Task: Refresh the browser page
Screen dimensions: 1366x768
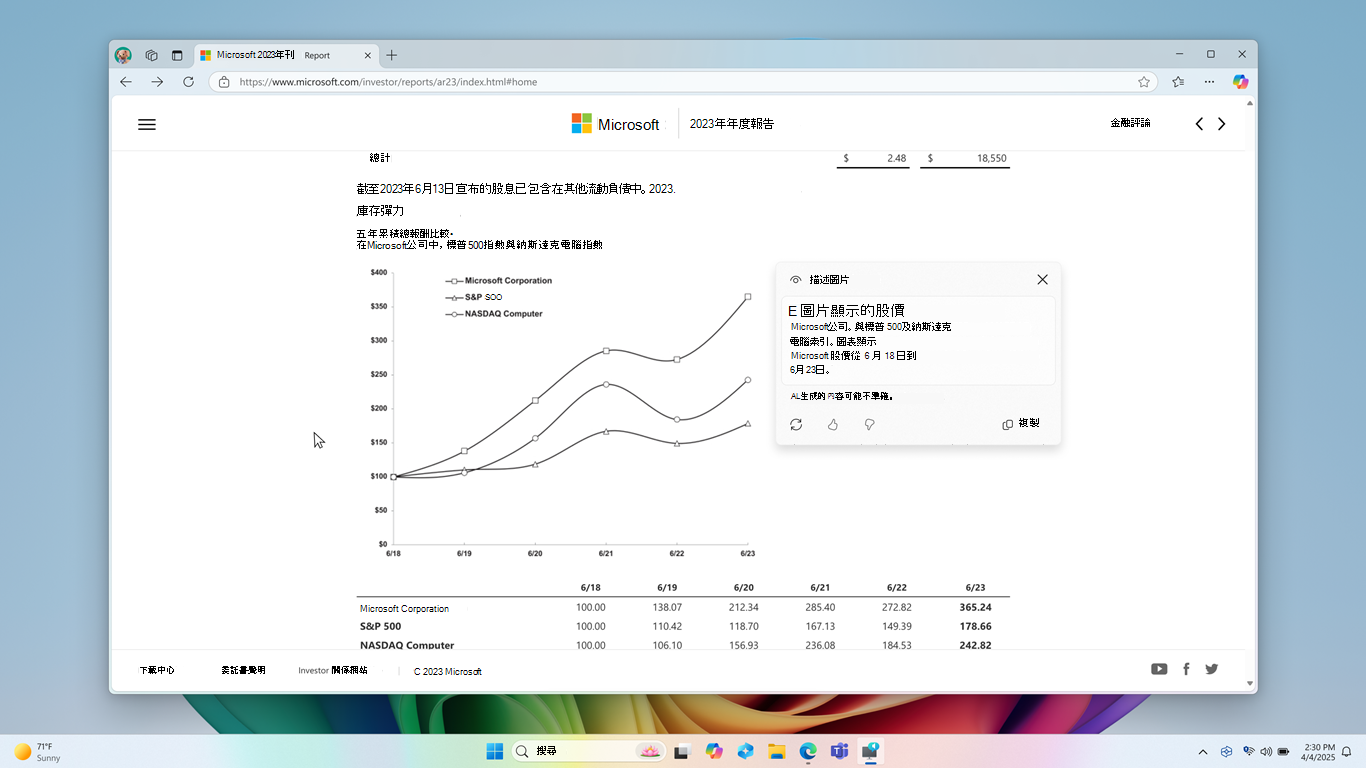Action: [x=188, y=82]
